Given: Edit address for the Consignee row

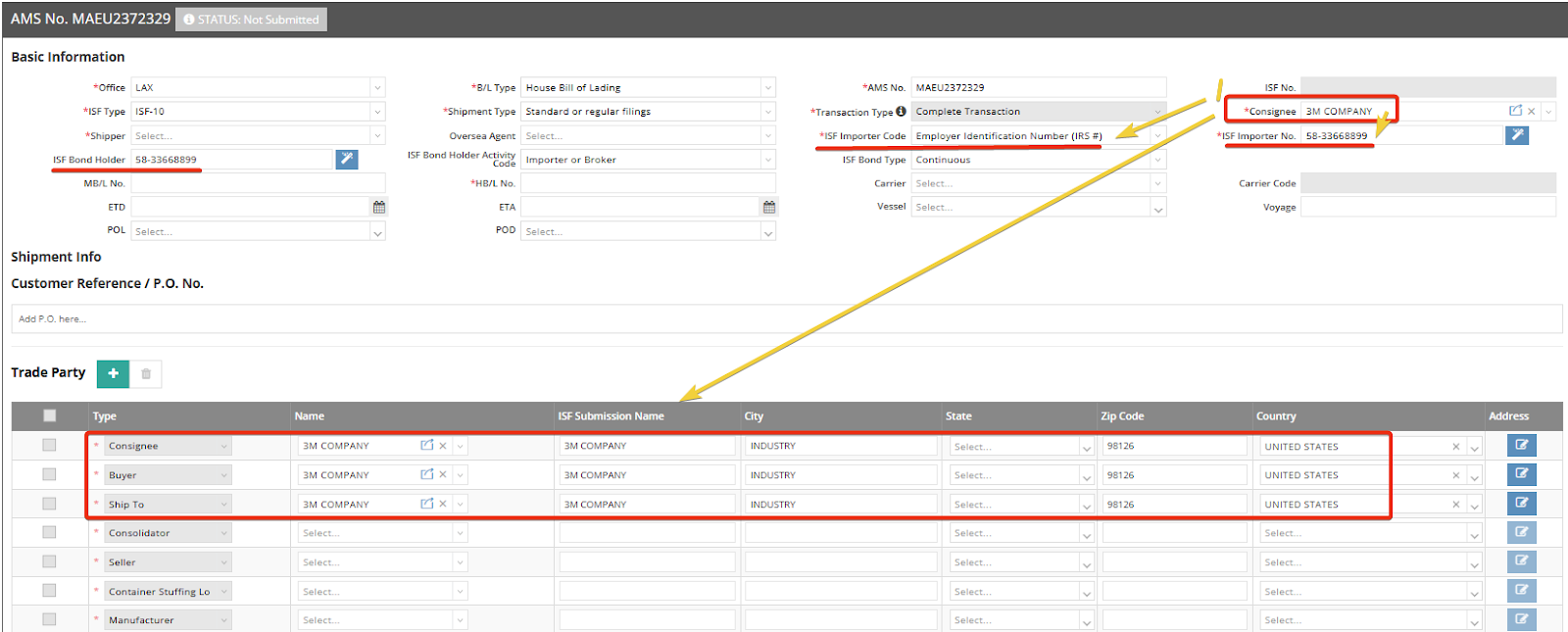Looking at the screenshot, I should [x=1521, y=446].
